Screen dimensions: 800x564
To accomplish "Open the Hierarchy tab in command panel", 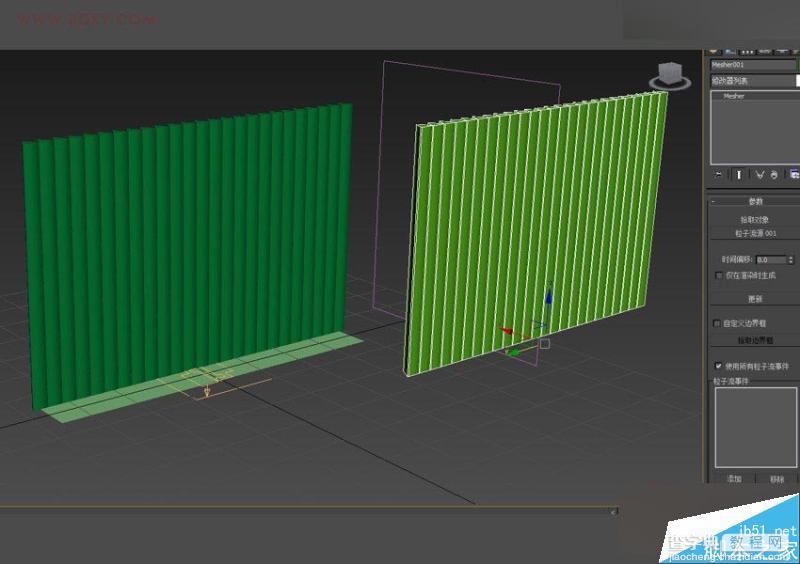I will coord(747,51).
